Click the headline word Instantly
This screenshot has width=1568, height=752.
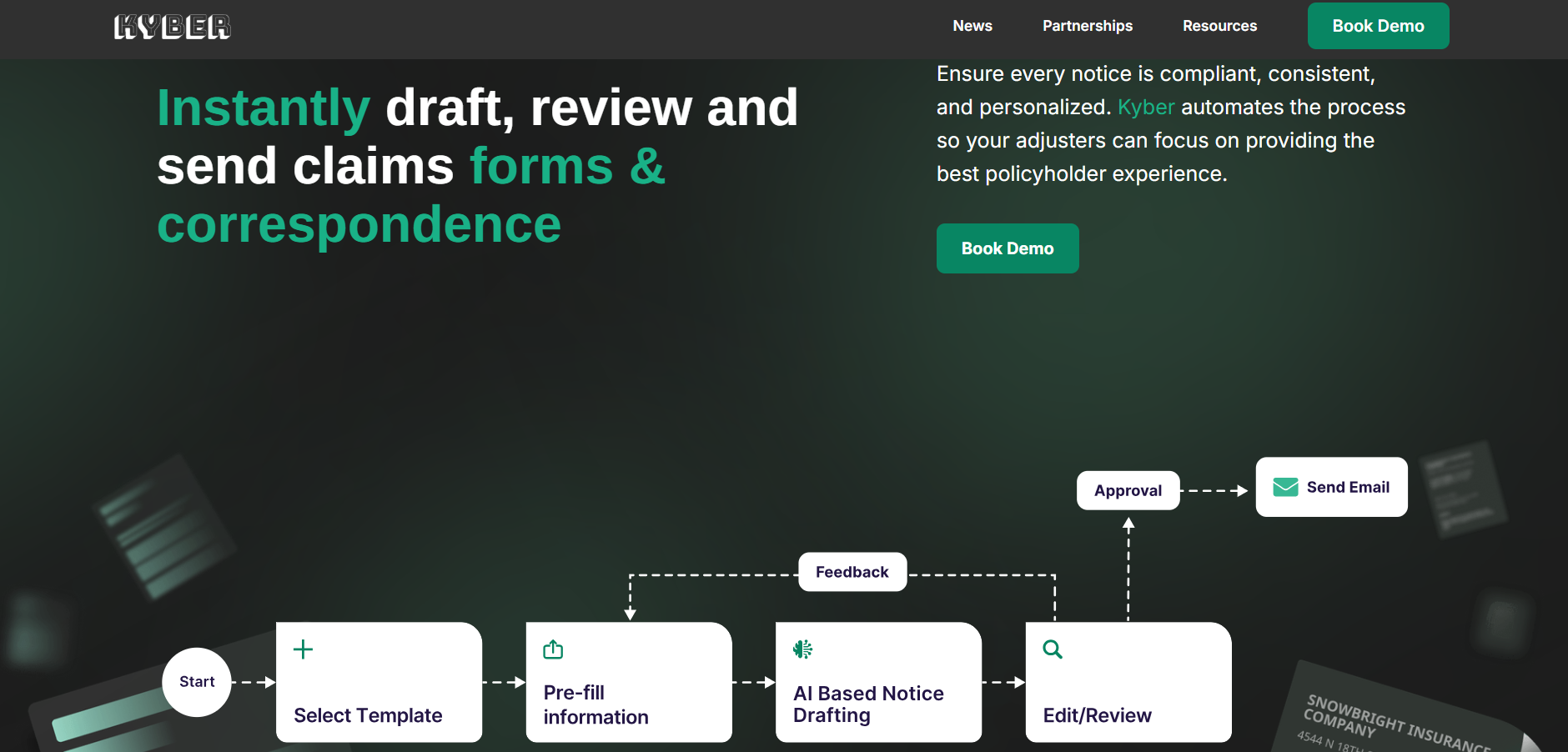[x=264, y=108]
